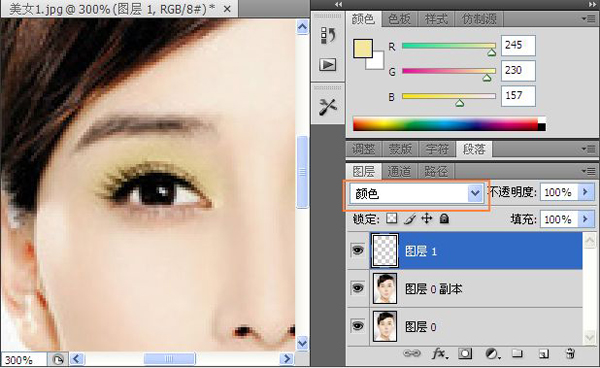This screenshot has height=368, width=600.
Task: Click the B channel slider
Action: coord(448,96)
